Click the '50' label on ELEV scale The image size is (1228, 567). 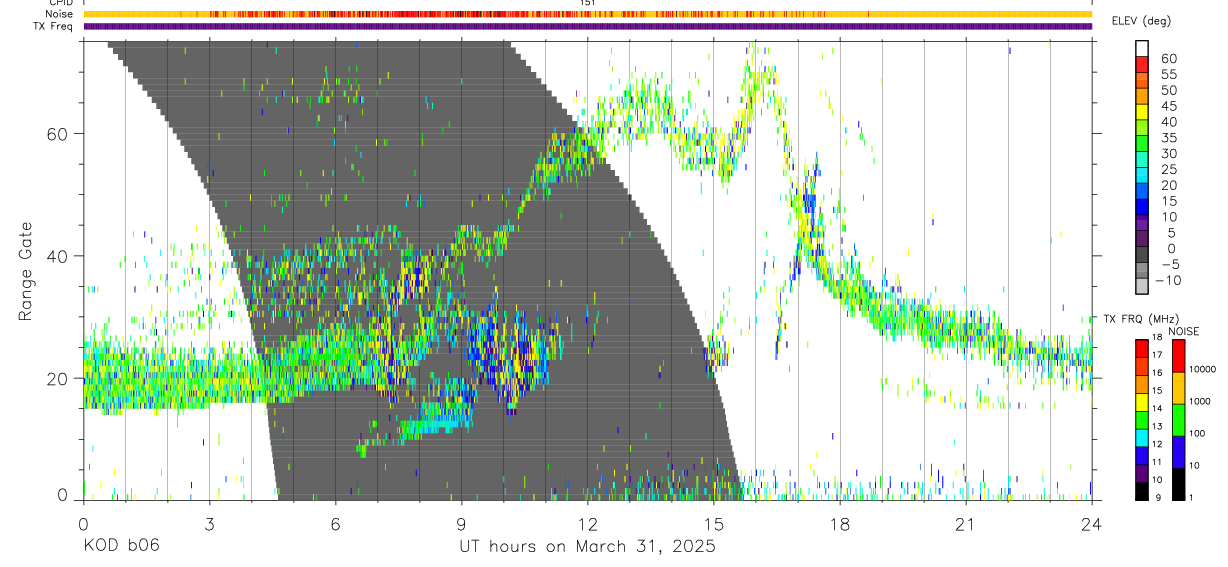click(x=1168, y=91)
